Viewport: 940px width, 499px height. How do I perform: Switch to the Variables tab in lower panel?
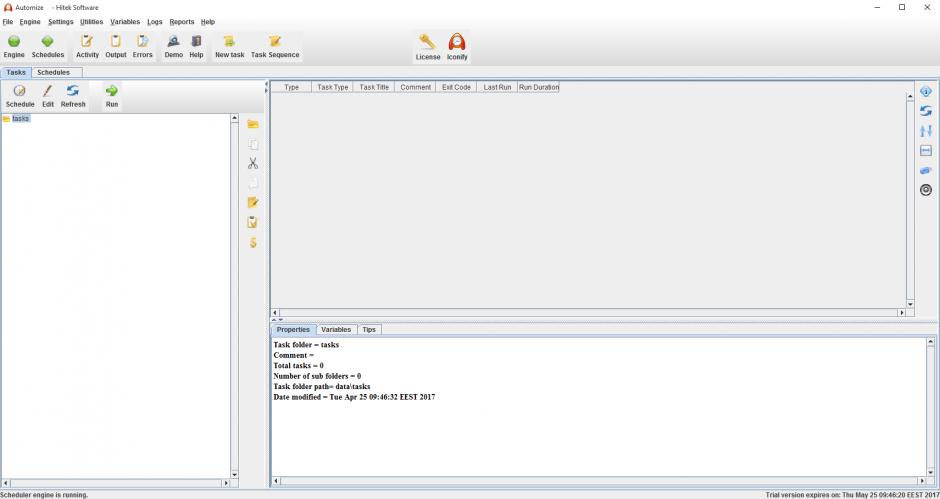pos(336,329)
